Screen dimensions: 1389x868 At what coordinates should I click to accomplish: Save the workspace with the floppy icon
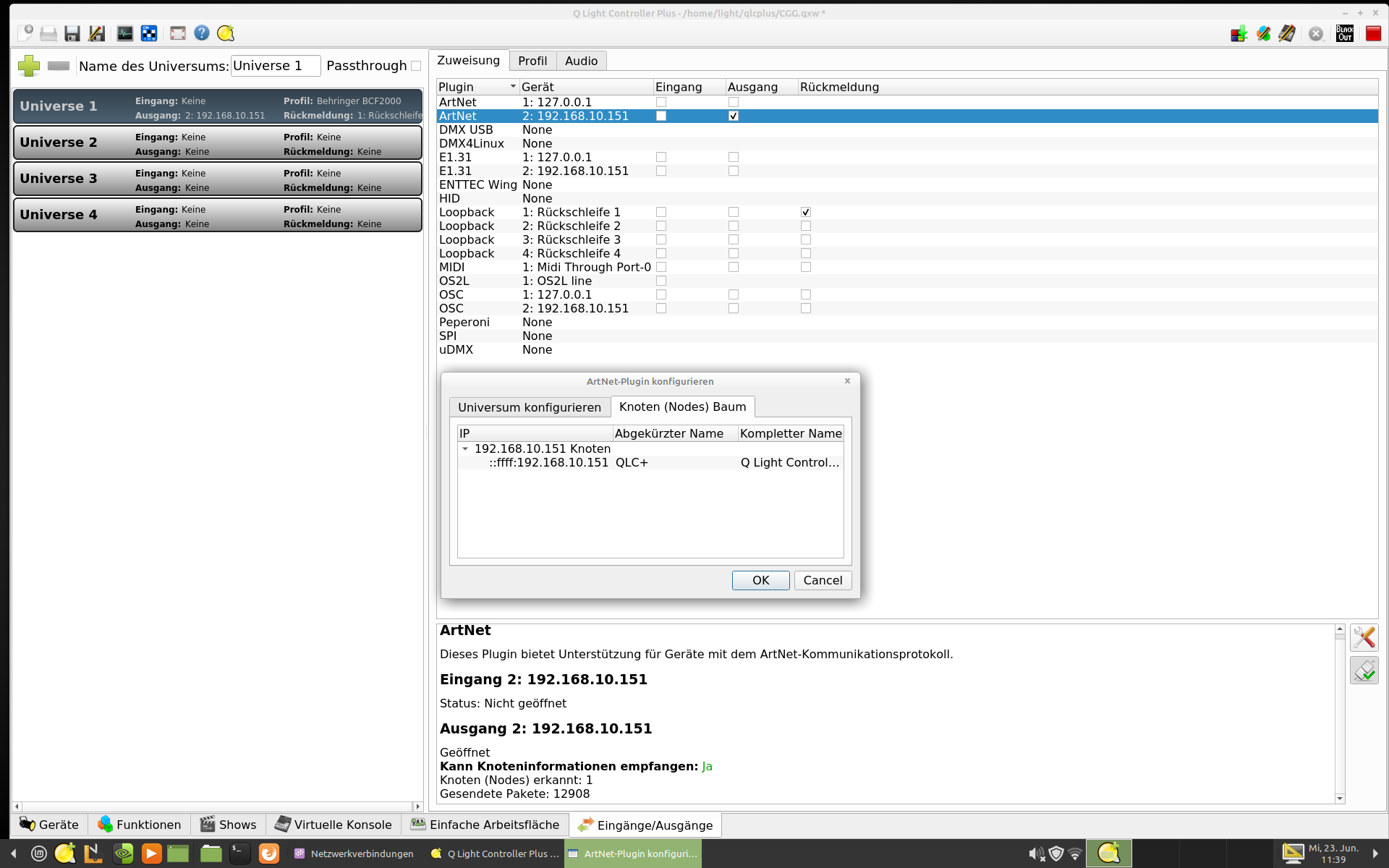click(x=72, y=33)
